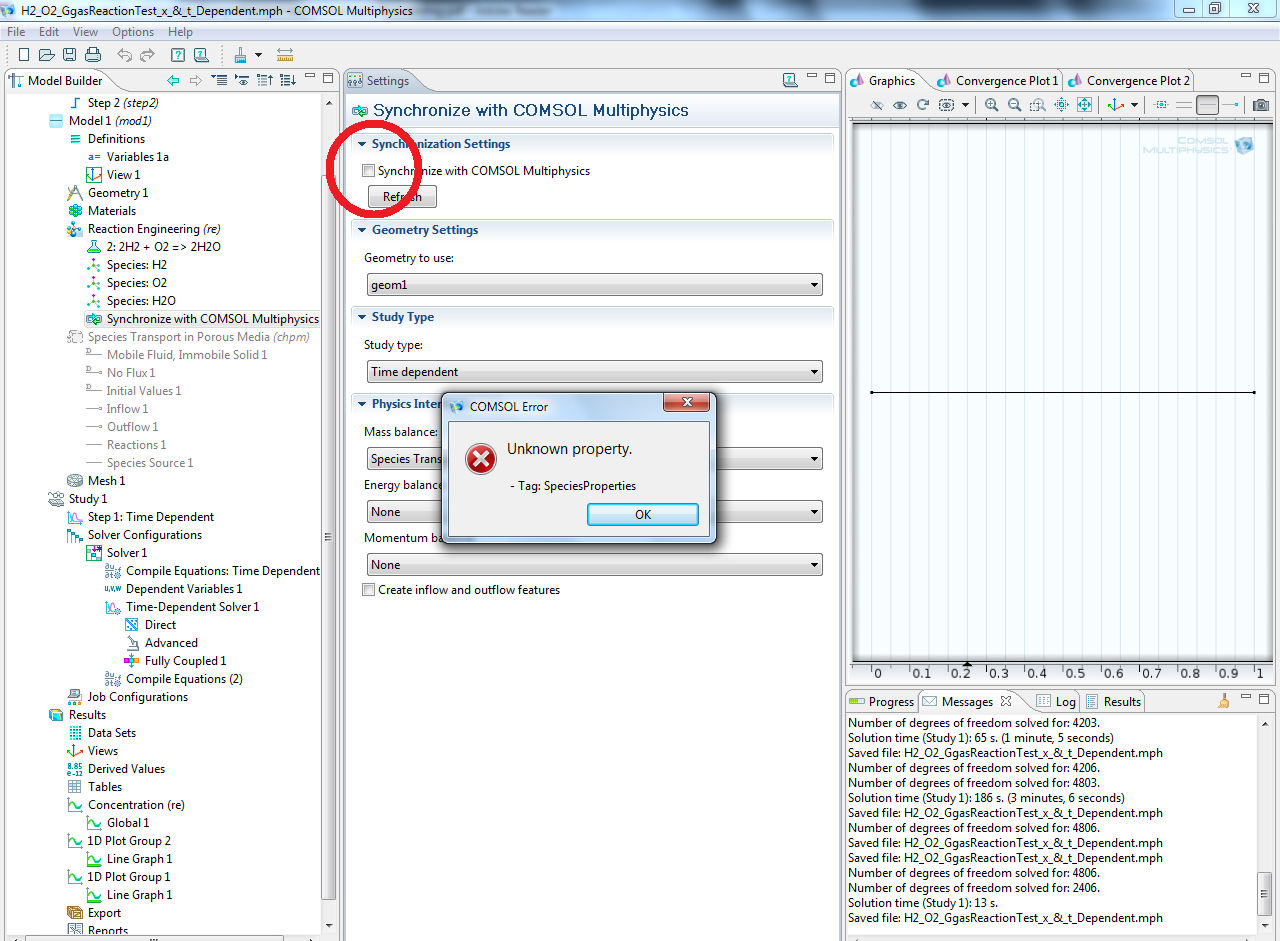The width and height of the screenshot is (1280, 941).
Task: Activate Zoom Box tool in Graphics
Action: click(1038, 105)
